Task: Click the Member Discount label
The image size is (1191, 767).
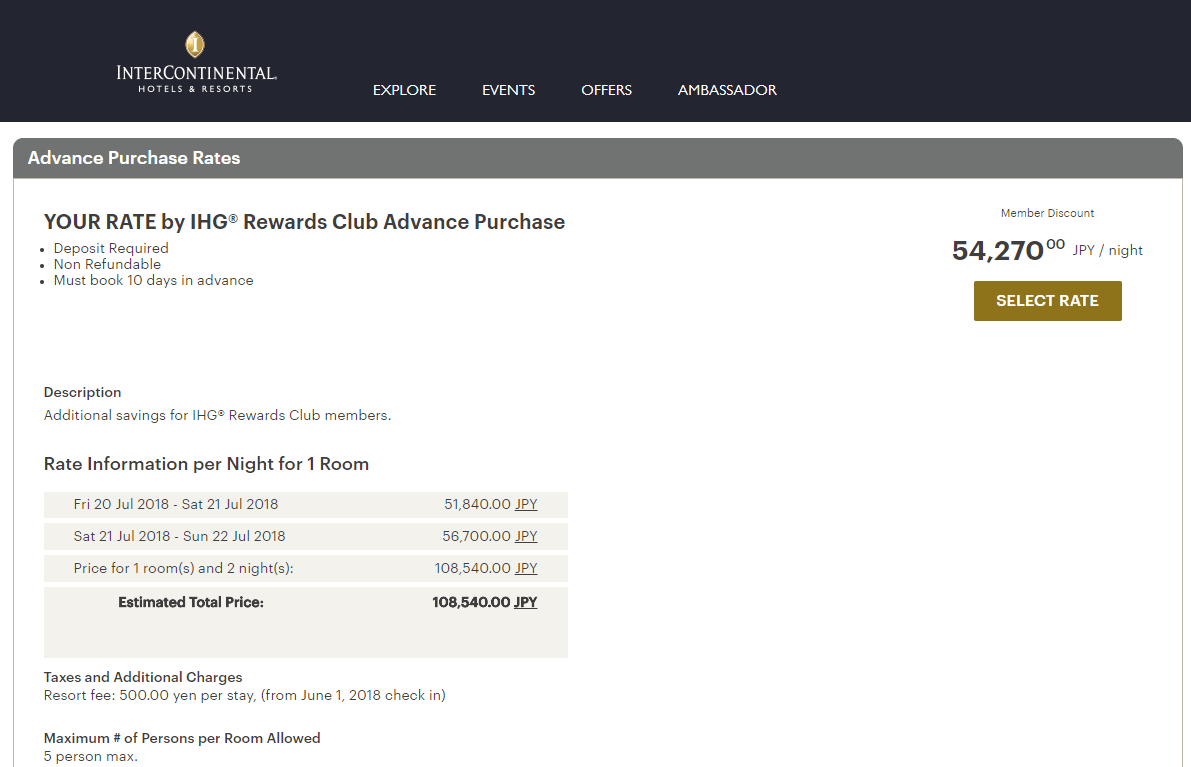Action: [1047, 213]
